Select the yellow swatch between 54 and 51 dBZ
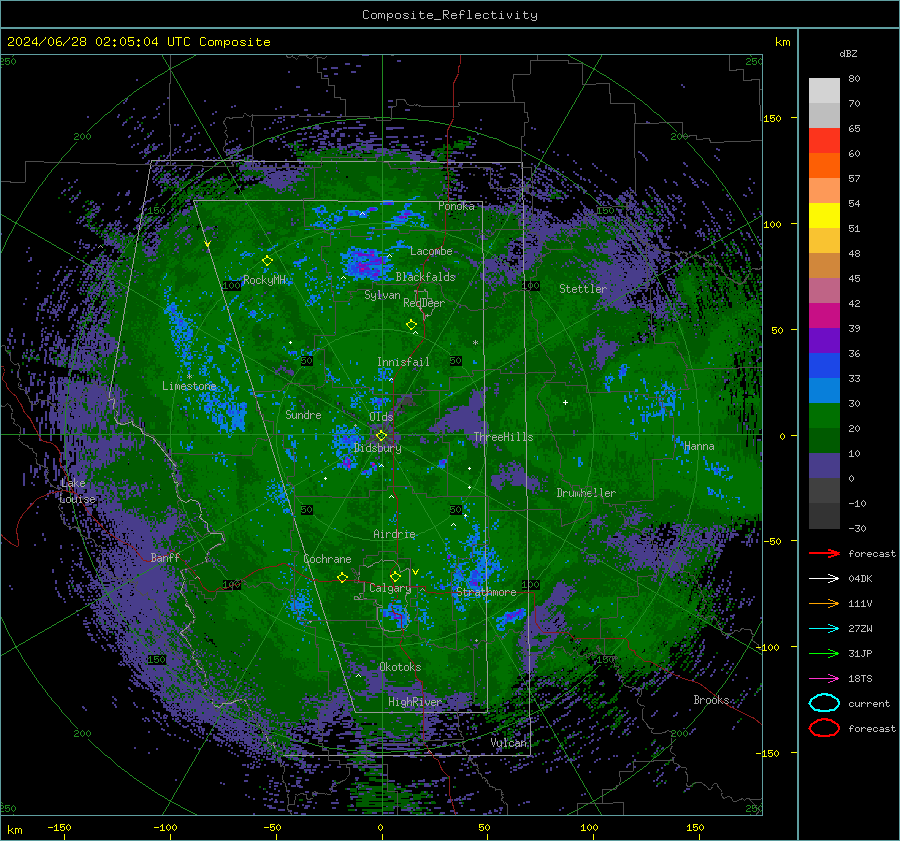The image size is (900, 841). pos(824,216)
